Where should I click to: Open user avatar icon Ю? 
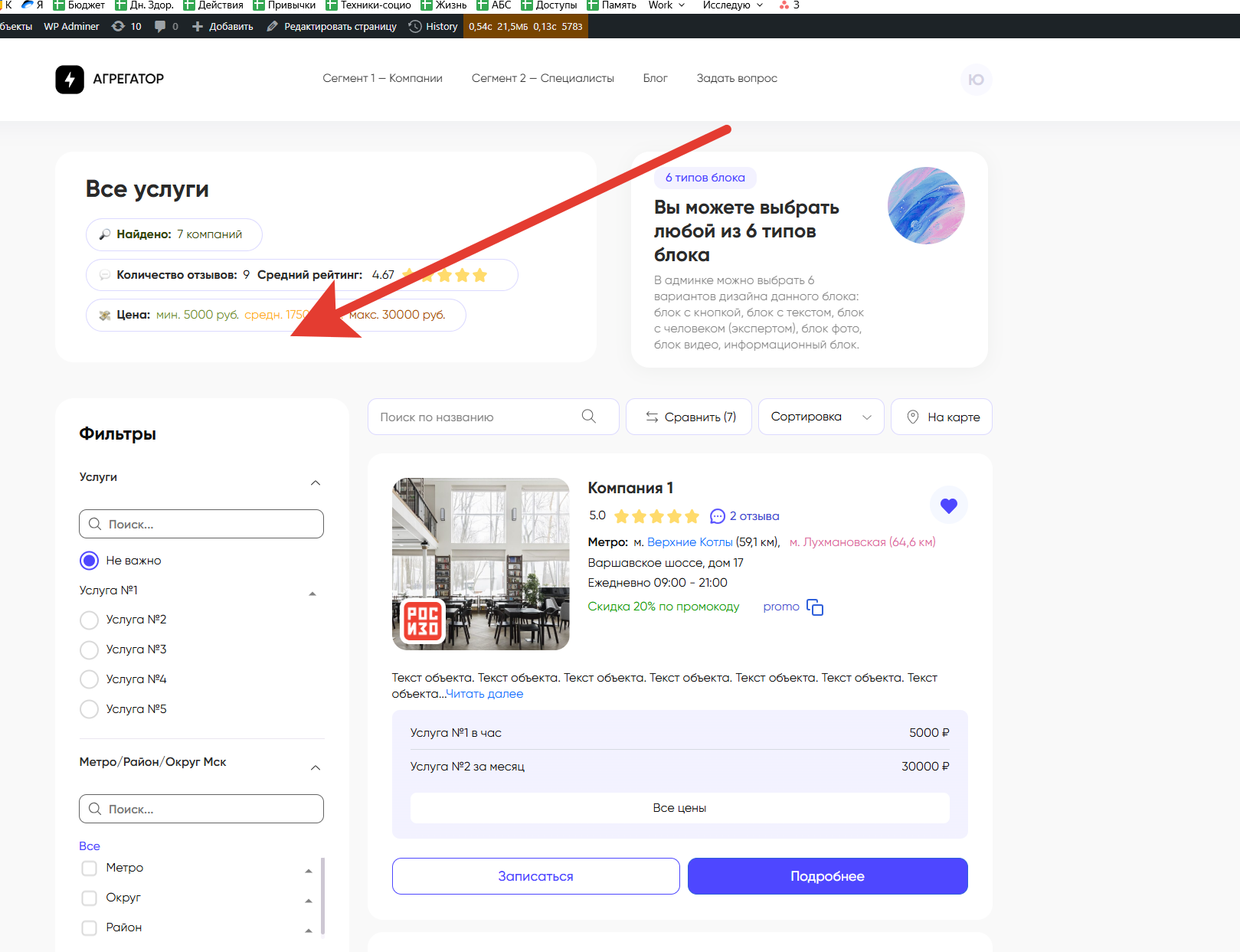976,80
